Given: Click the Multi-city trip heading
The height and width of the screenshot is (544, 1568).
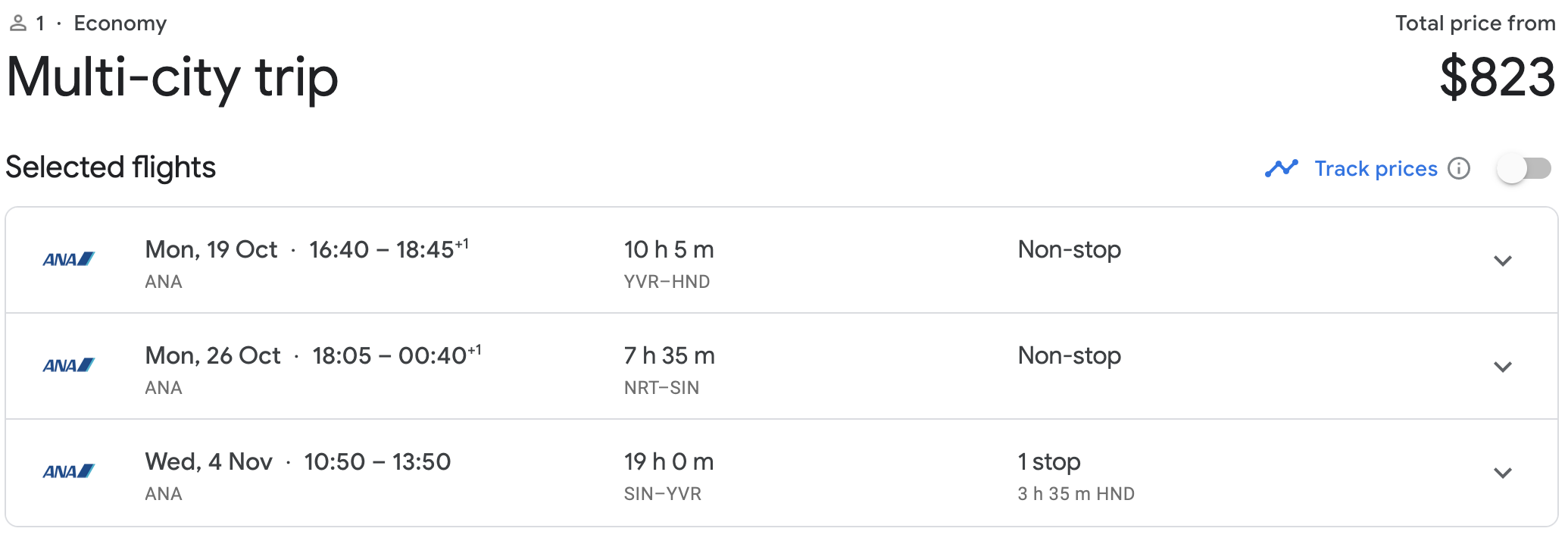Looking at the screenshot, I should [172, 78].
